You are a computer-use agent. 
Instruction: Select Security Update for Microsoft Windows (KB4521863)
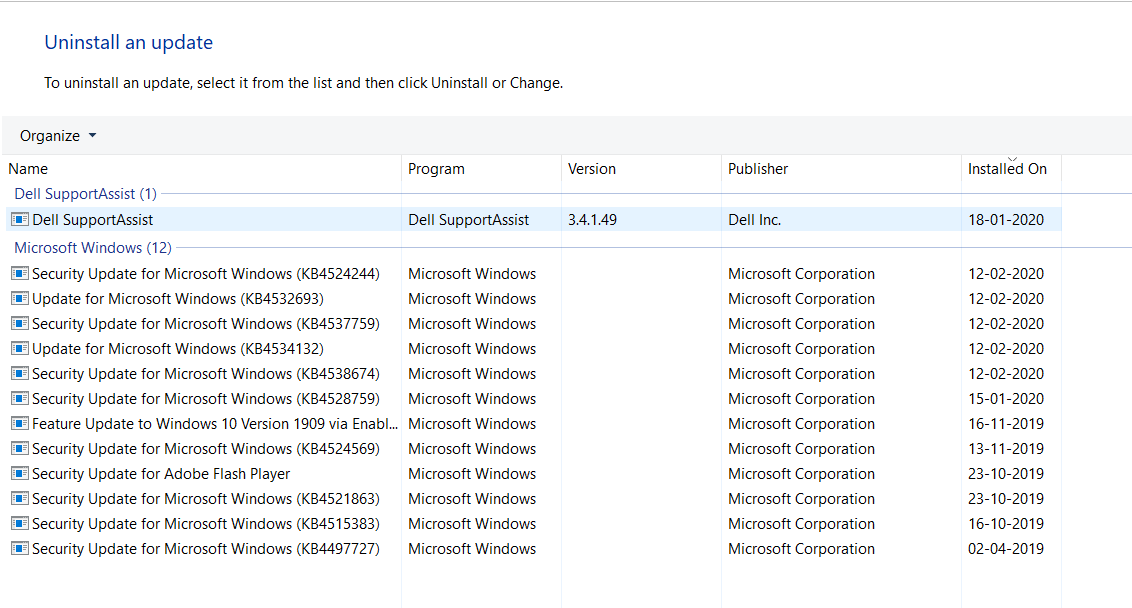click(206, 499)
